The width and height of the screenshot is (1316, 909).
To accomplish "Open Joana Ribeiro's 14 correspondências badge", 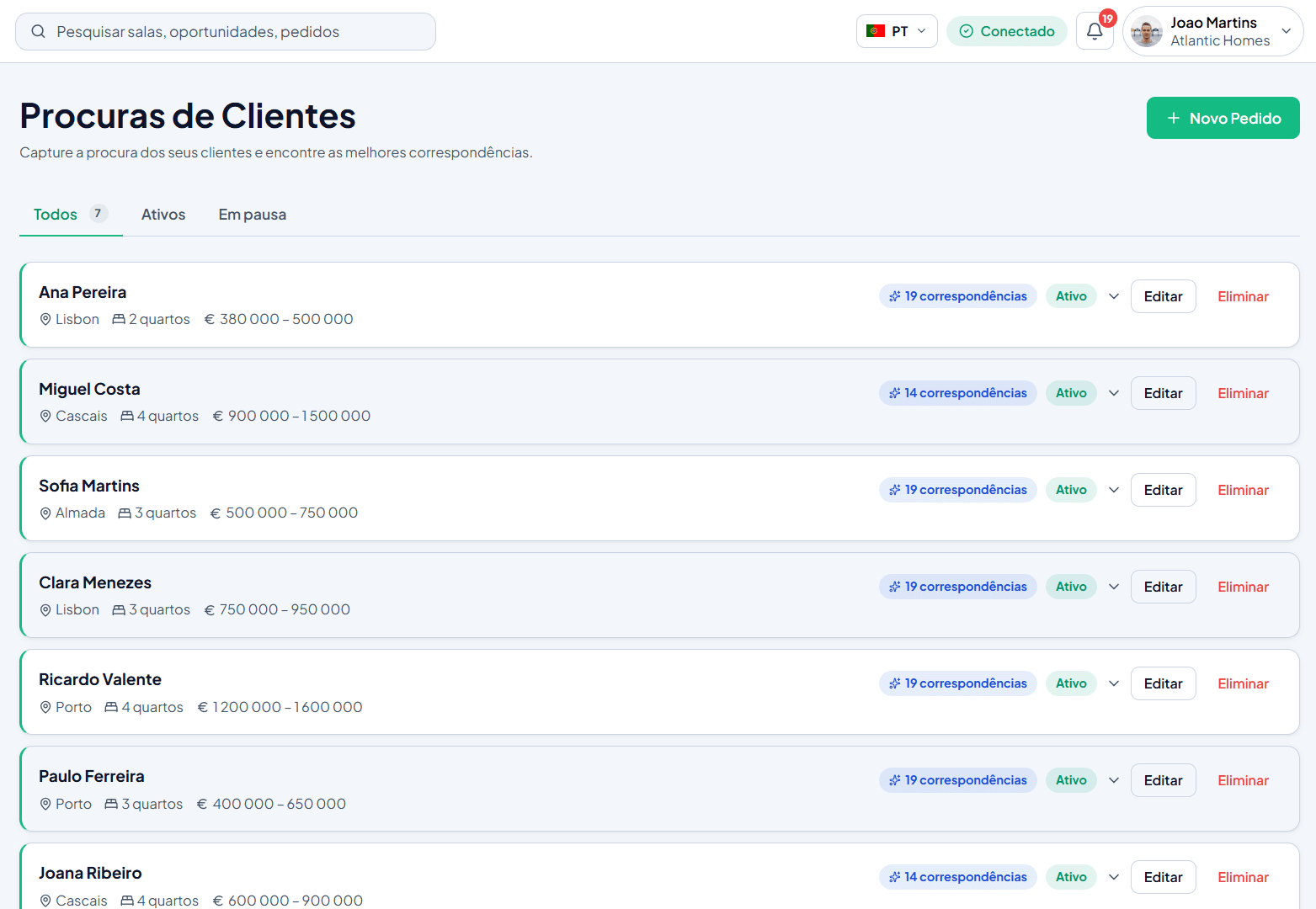I will click(957, 877).
